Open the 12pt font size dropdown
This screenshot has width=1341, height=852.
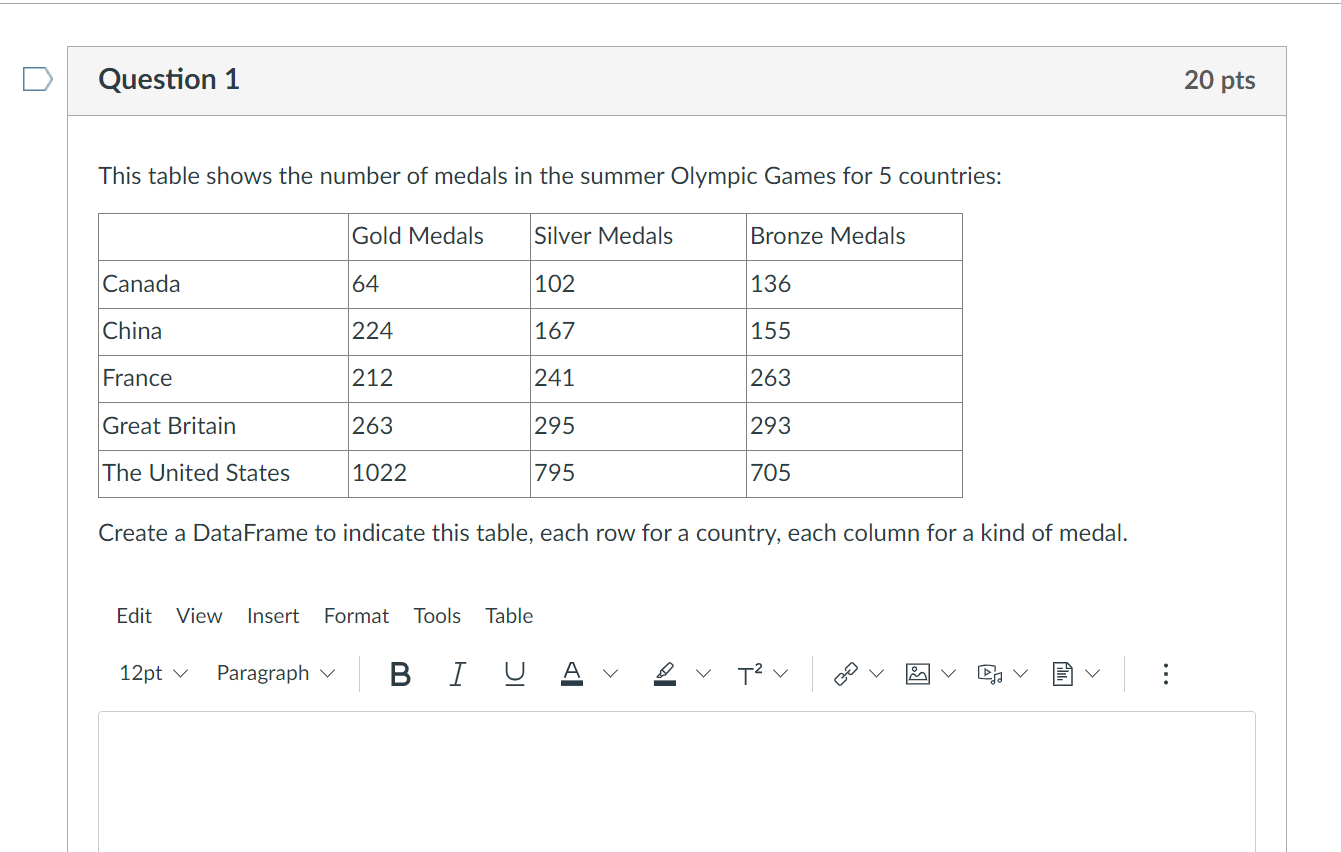pos(151,673)
